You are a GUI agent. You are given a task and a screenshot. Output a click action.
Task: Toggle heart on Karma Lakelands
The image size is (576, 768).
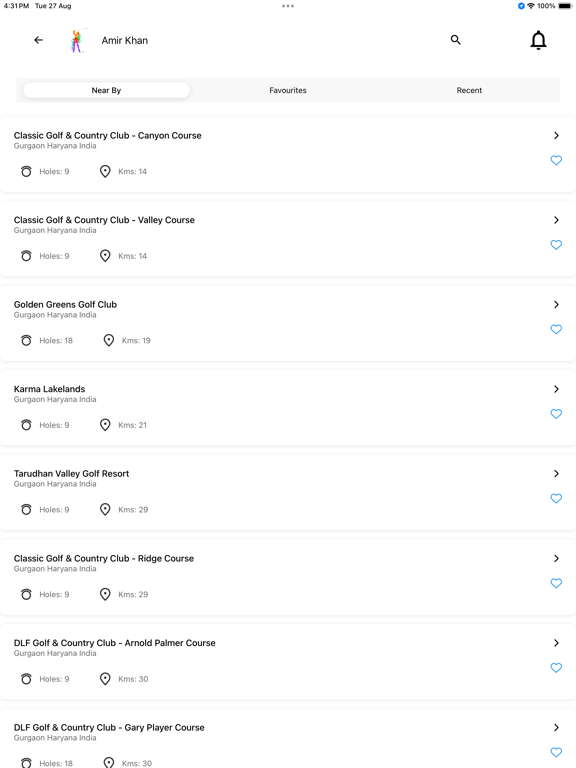pyautogui.click(x=556, y=414)
